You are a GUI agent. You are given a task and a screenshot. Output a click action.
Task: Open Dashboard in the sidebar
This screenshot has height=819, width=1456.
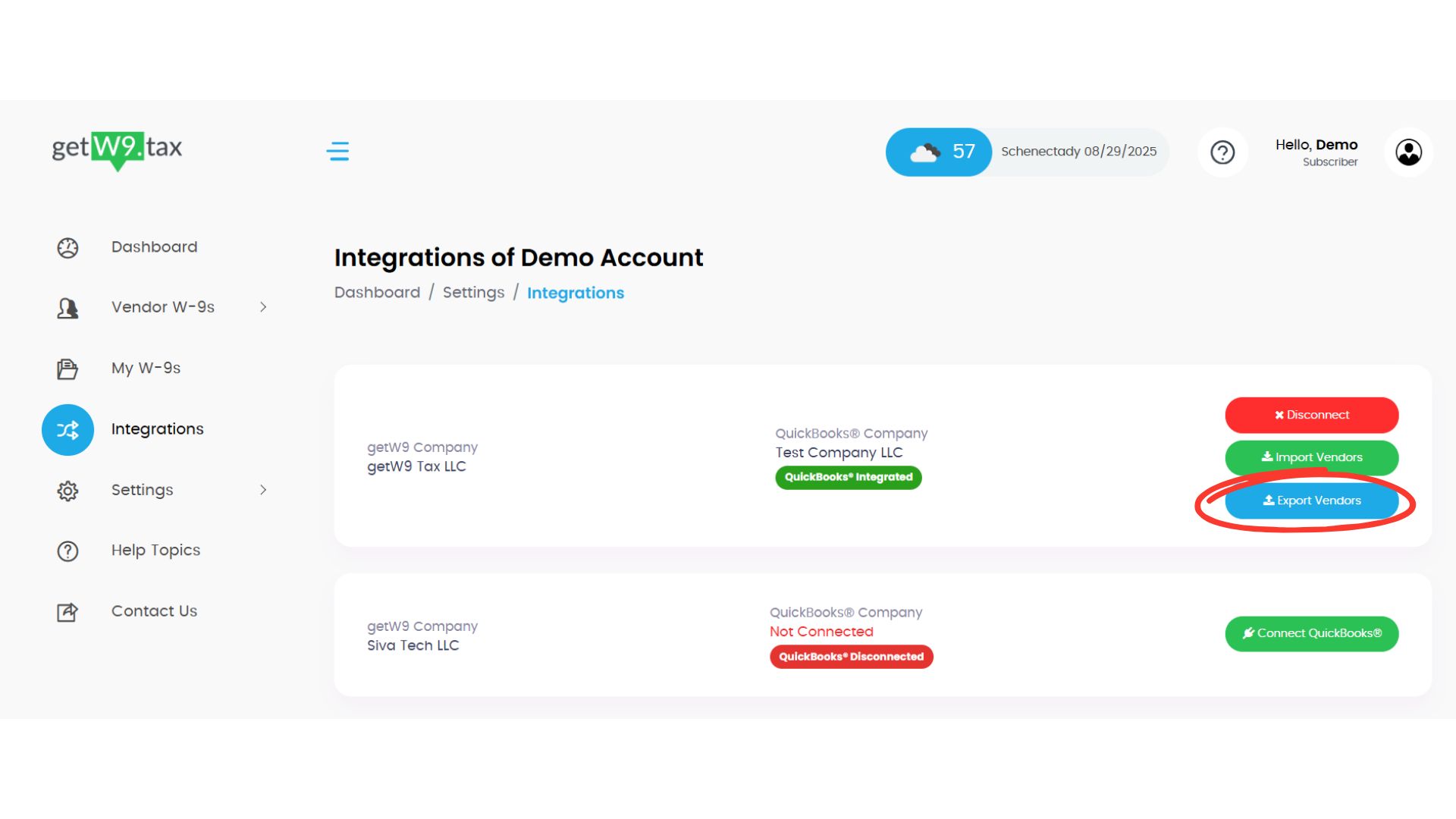point(155,247)
